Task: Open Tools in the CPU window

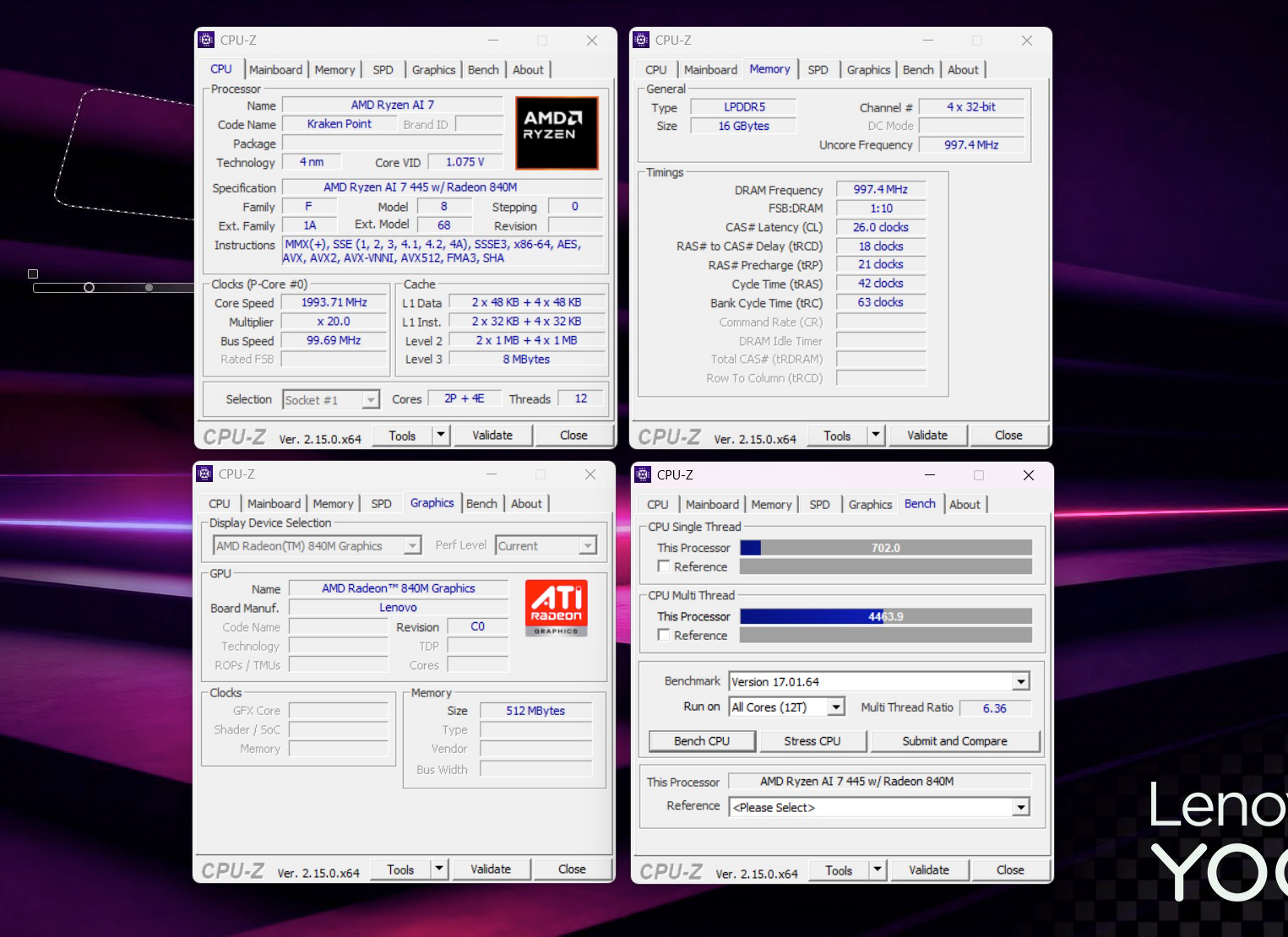Action: 402,436
